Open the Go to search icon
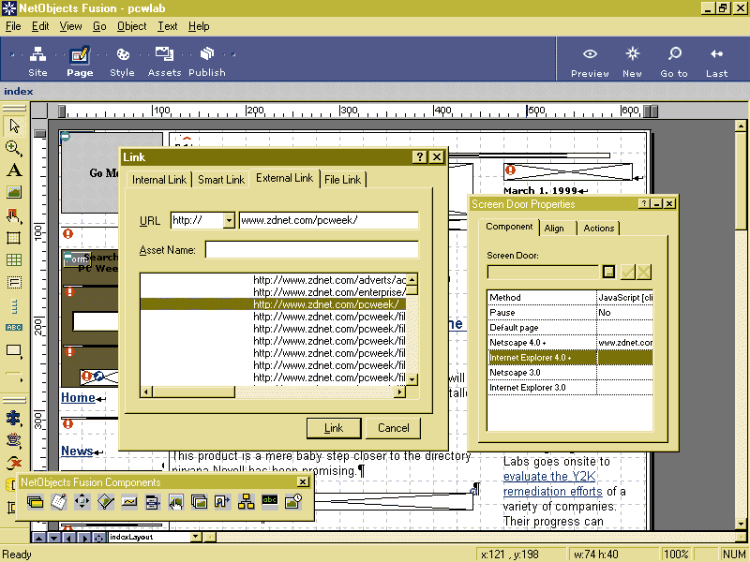The width and height of the screenshot is (750, 562). (x=674, y=54)
